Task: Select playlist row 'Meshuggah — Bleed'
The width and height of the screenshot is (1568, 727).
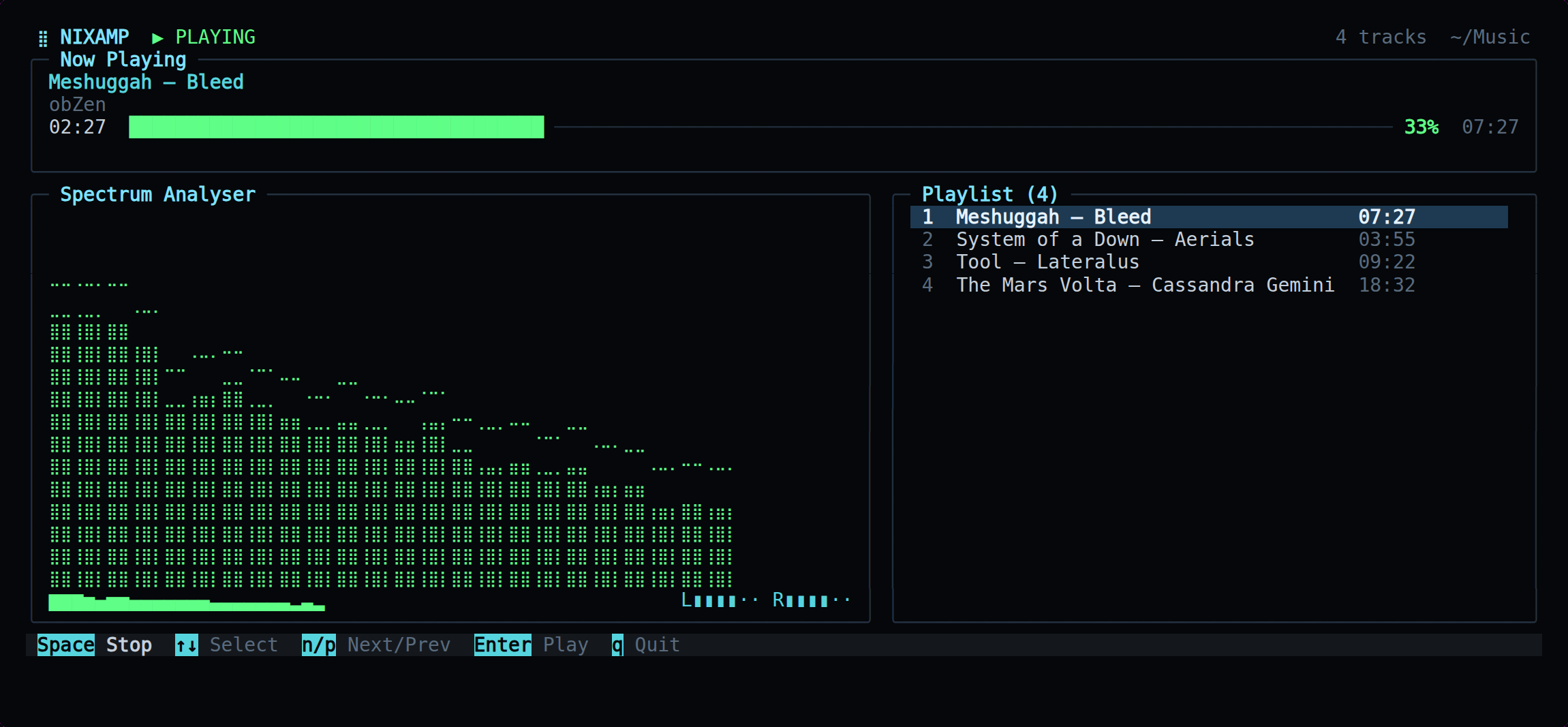Action: click(1209, 217)
